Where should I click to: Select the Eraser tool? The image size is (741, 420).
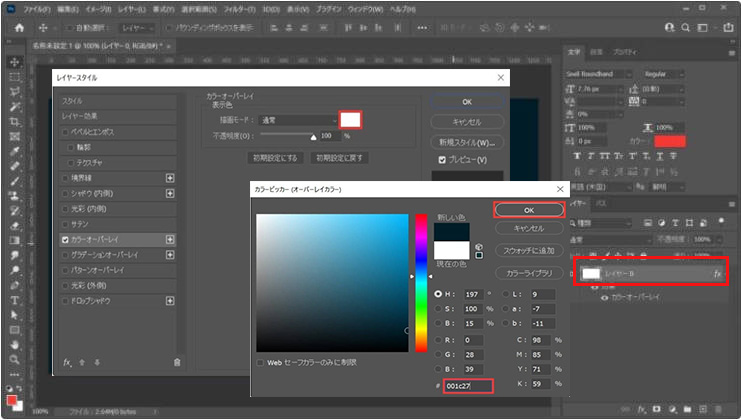[x=15, y=225]
